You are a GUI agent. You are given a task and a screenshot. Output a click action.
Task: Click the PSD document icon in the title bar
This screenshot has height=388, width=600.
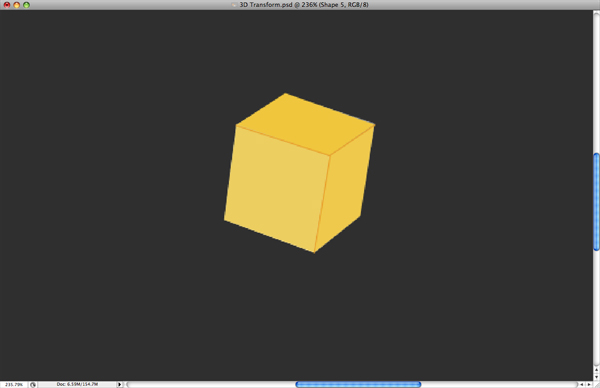(234, 5)
